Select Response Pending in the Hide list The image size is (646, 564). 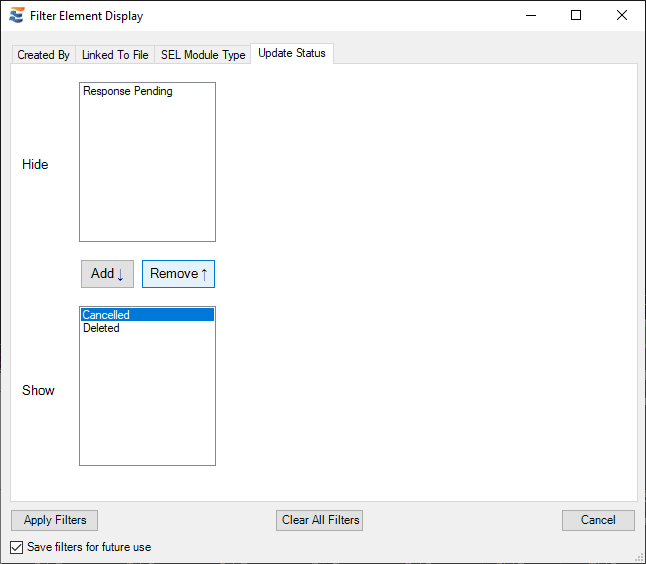pos(147,91)
